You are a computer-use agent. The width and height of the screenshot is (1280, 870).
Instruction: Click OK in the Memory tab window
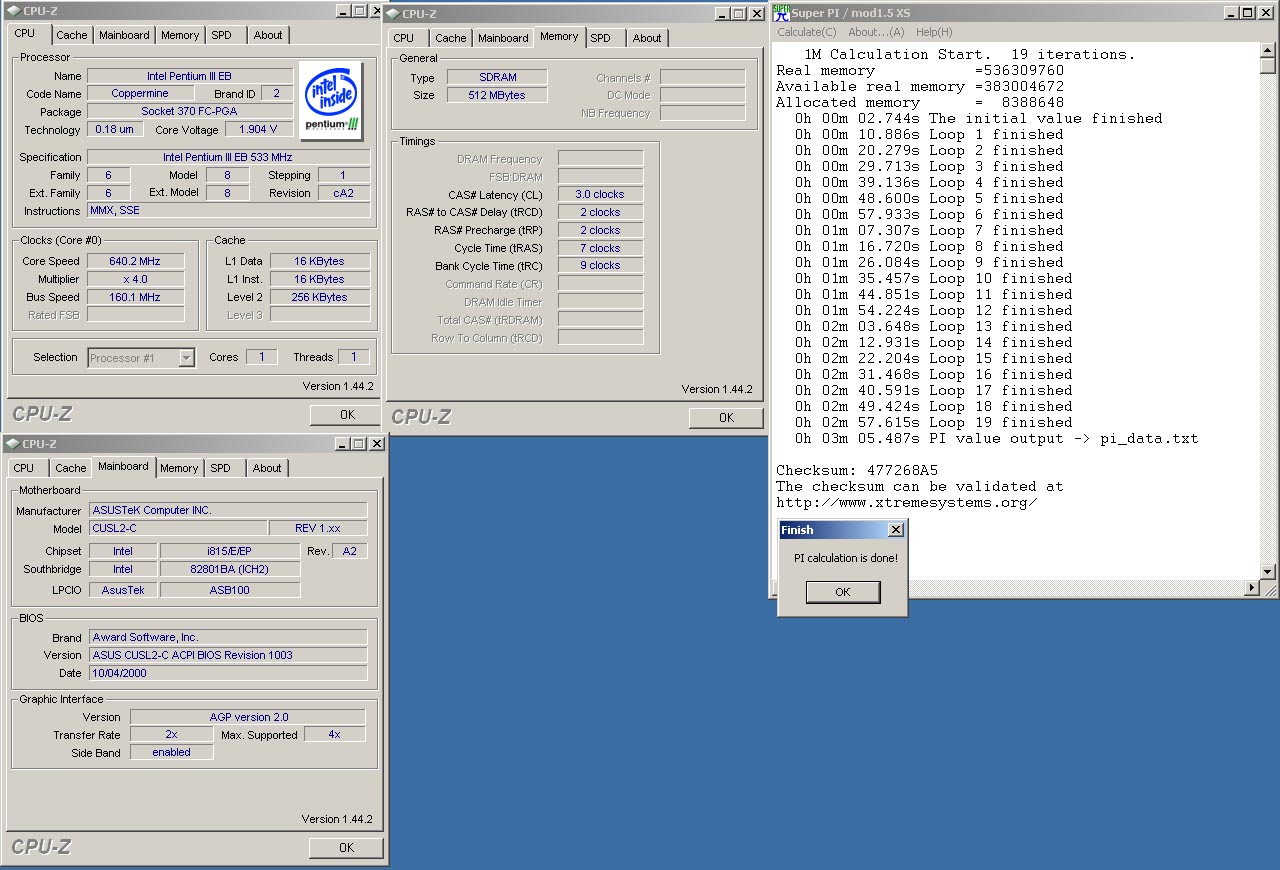click(x=726, y=418)
